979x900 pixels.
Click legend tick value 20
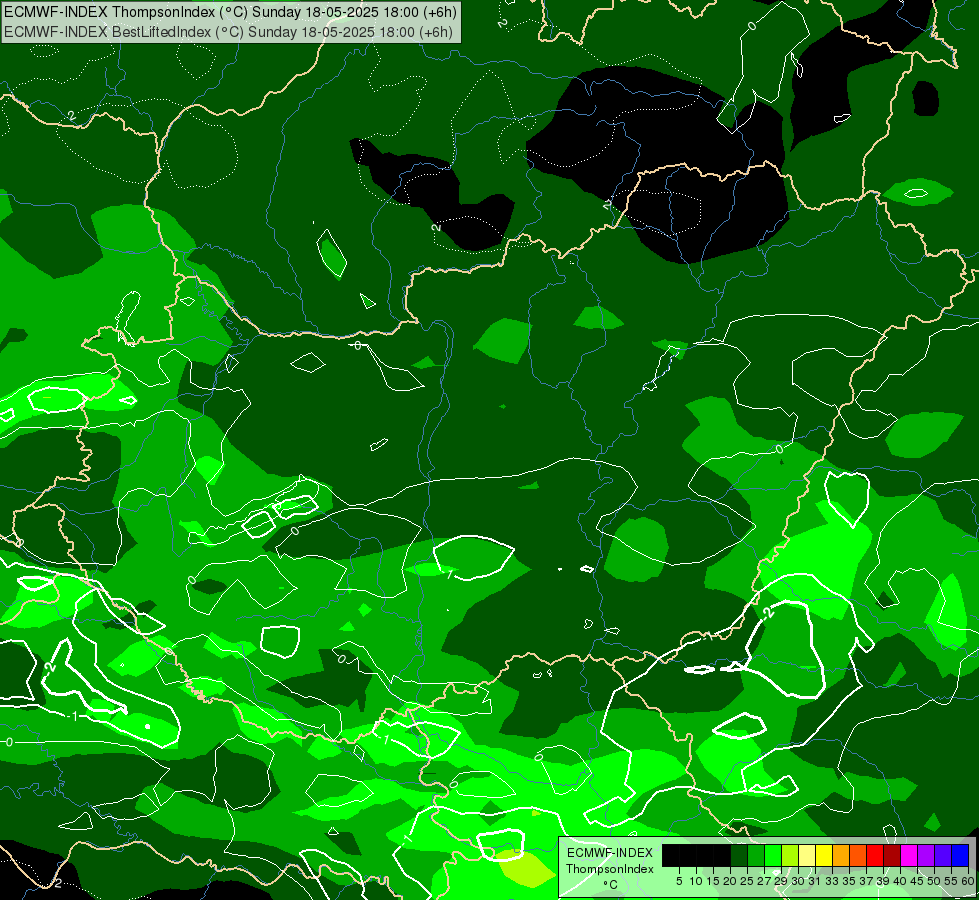point(730,881)
